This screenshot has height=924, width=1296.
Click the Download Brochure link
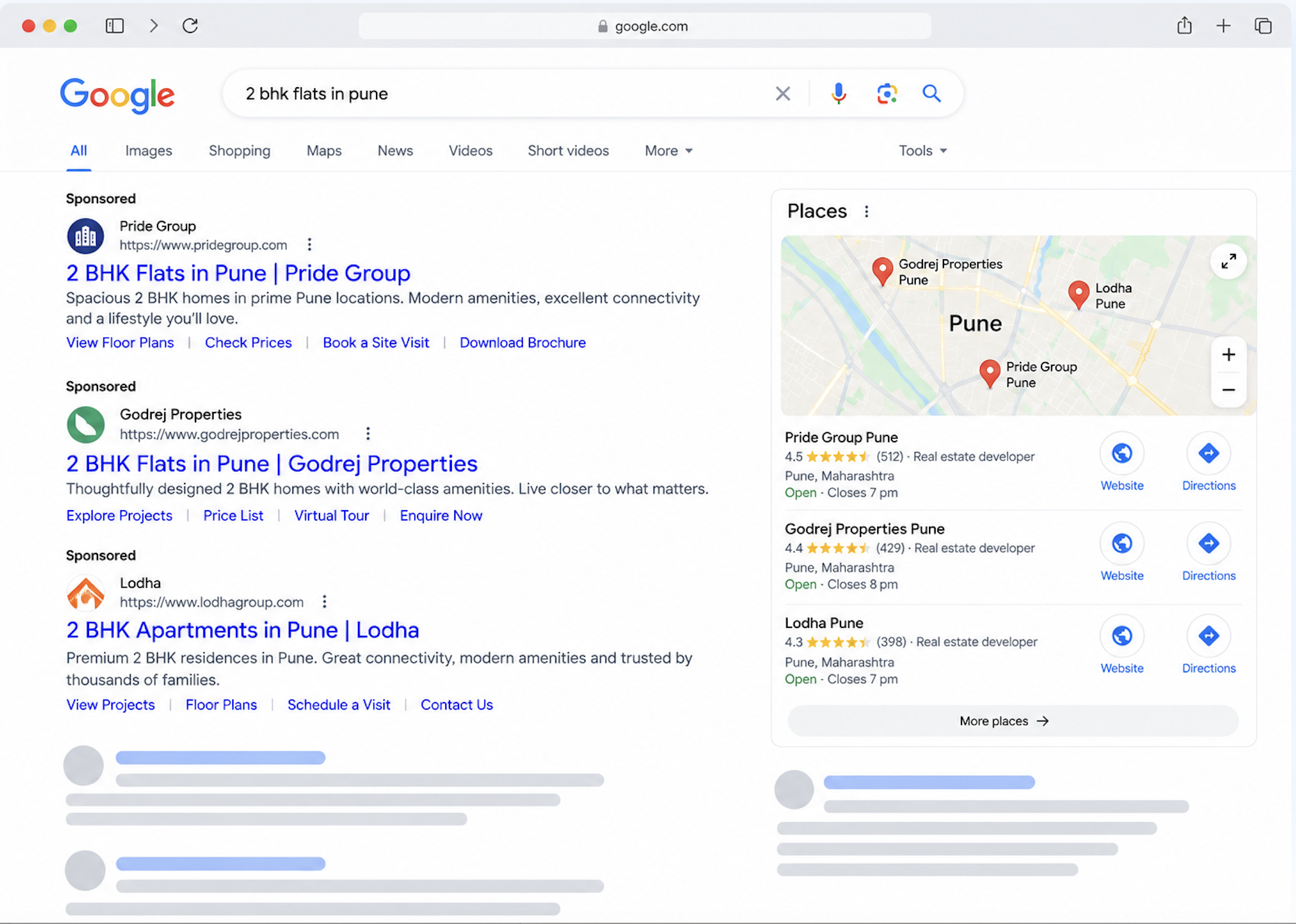(x=522, y=342)
